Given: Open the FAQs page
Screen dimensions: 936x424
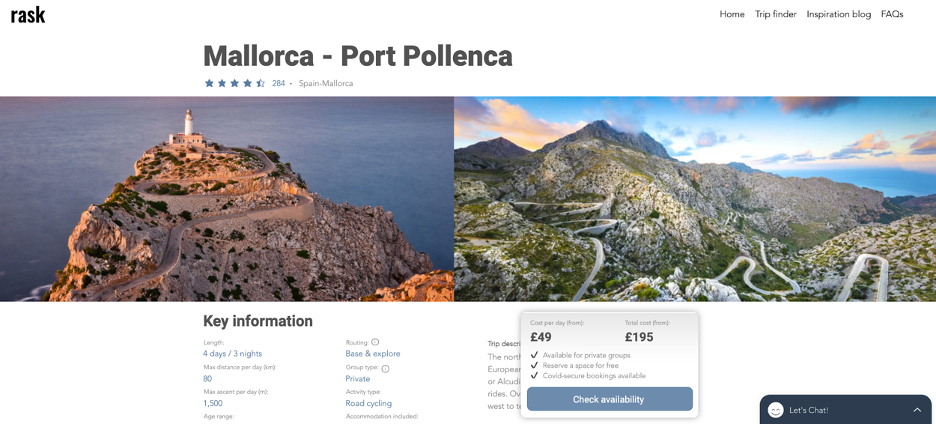Looking at the screenshot, I should (x=892, y=14).
